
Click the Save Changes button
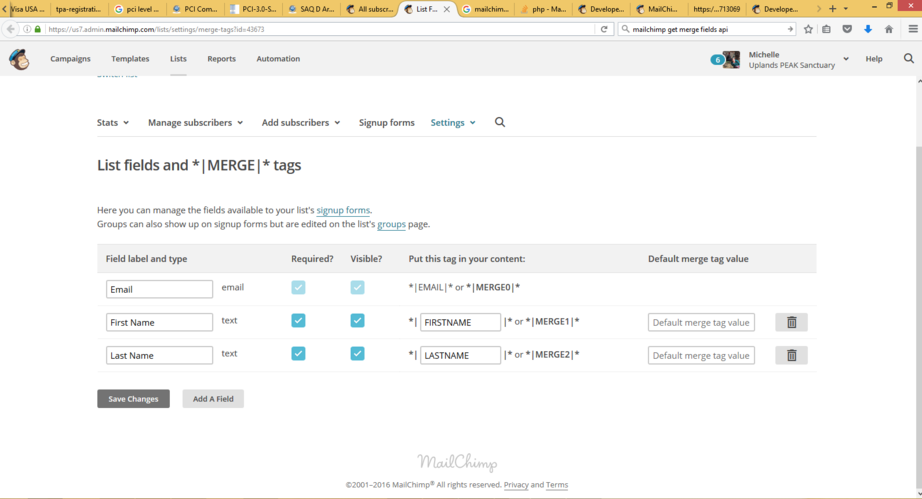[x=133, y=398]
